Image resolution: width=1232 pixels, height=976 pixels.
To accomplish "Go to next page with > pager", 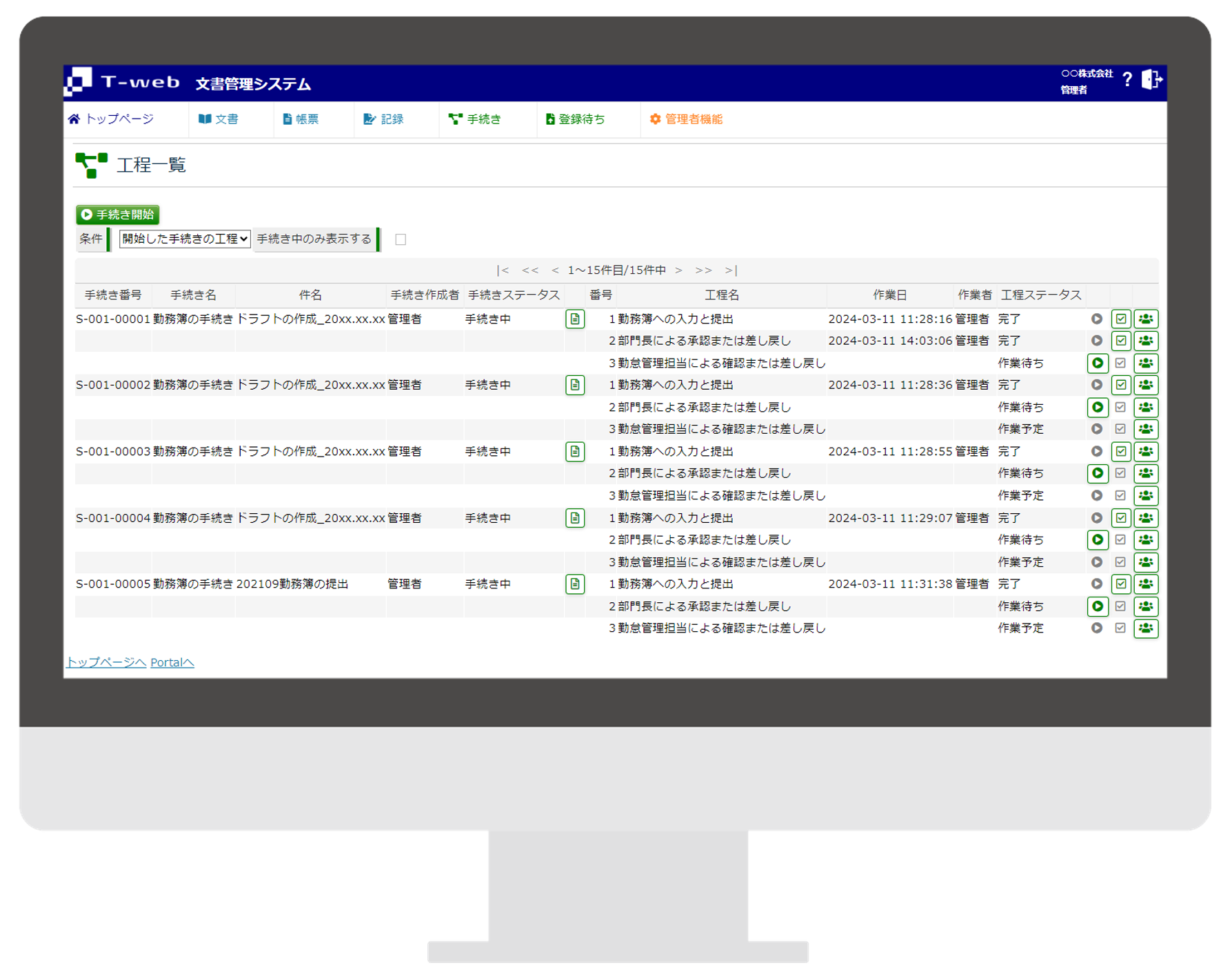I will (678, 270).
